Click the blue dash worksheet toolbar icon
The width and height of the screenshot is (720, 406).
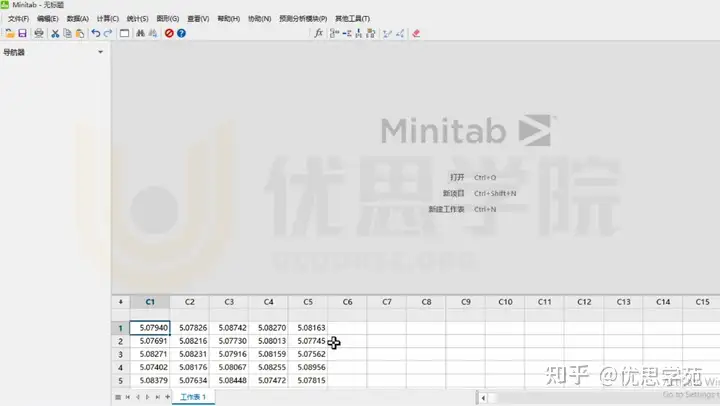(x=347, y=34)
